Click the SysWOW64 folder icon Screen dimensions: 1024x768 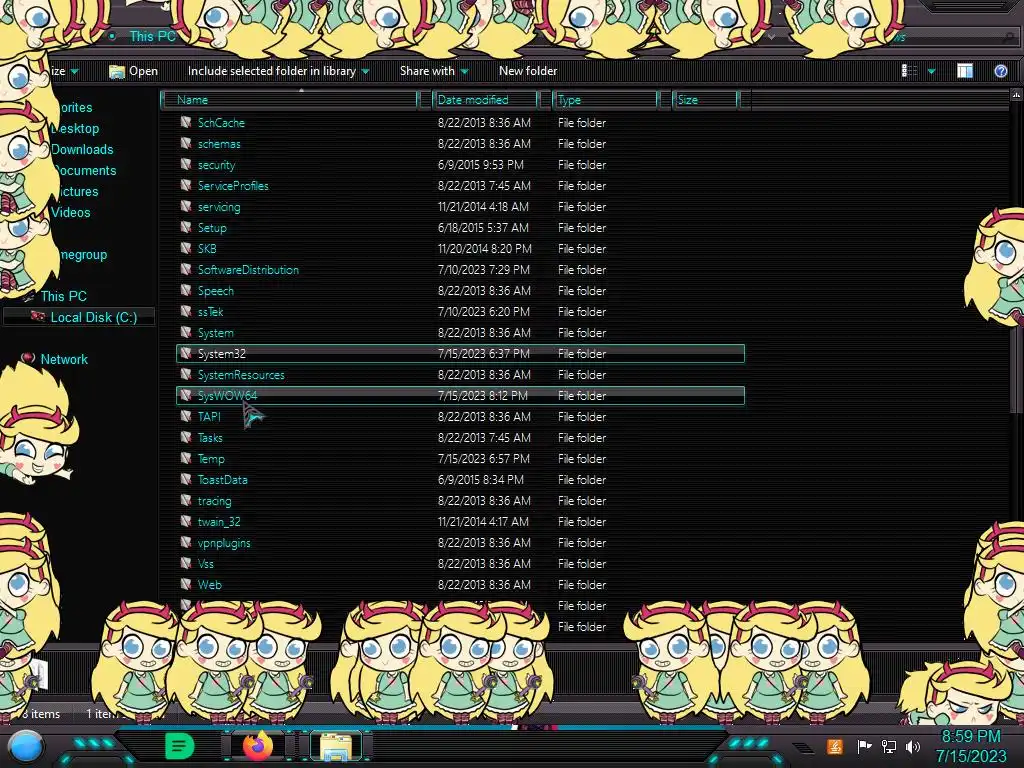186,395
